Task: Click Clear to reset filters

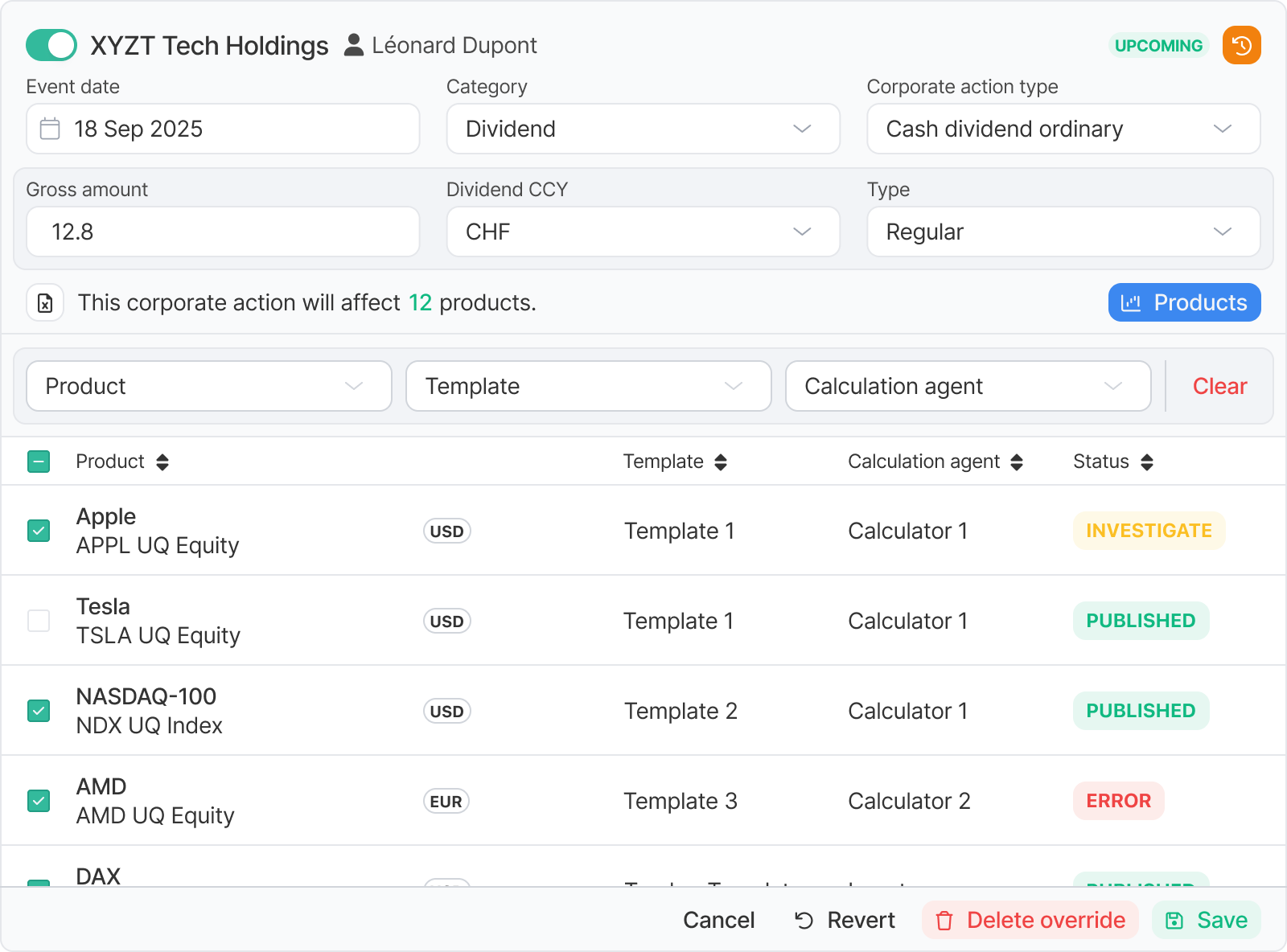Action: pyautogui.click(x=1219, y=386)
